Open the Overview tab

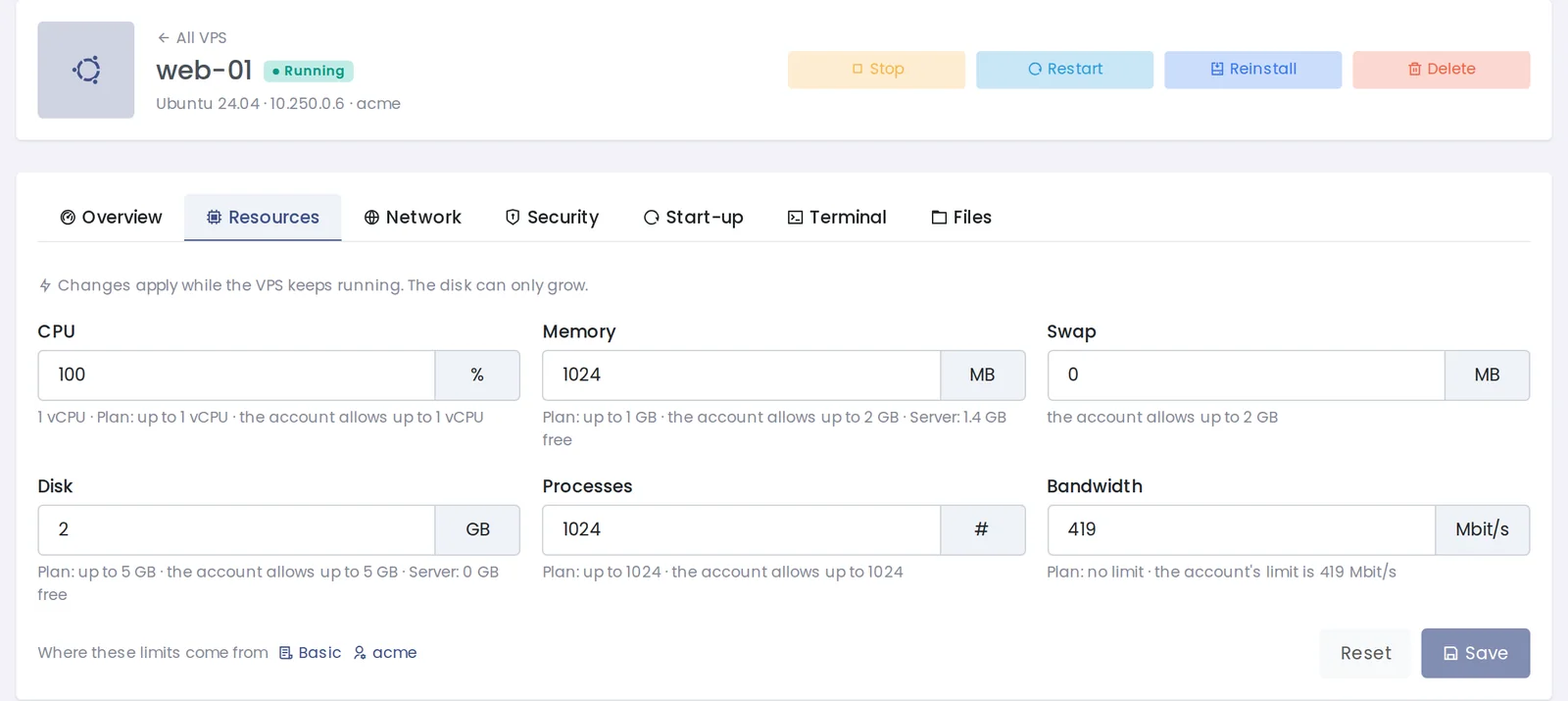tap(111, 217)
